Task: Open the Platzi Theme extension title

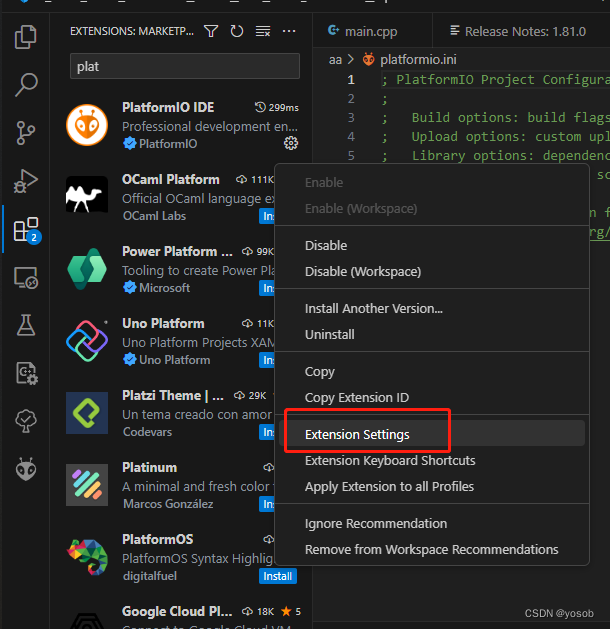Action: 173,395
